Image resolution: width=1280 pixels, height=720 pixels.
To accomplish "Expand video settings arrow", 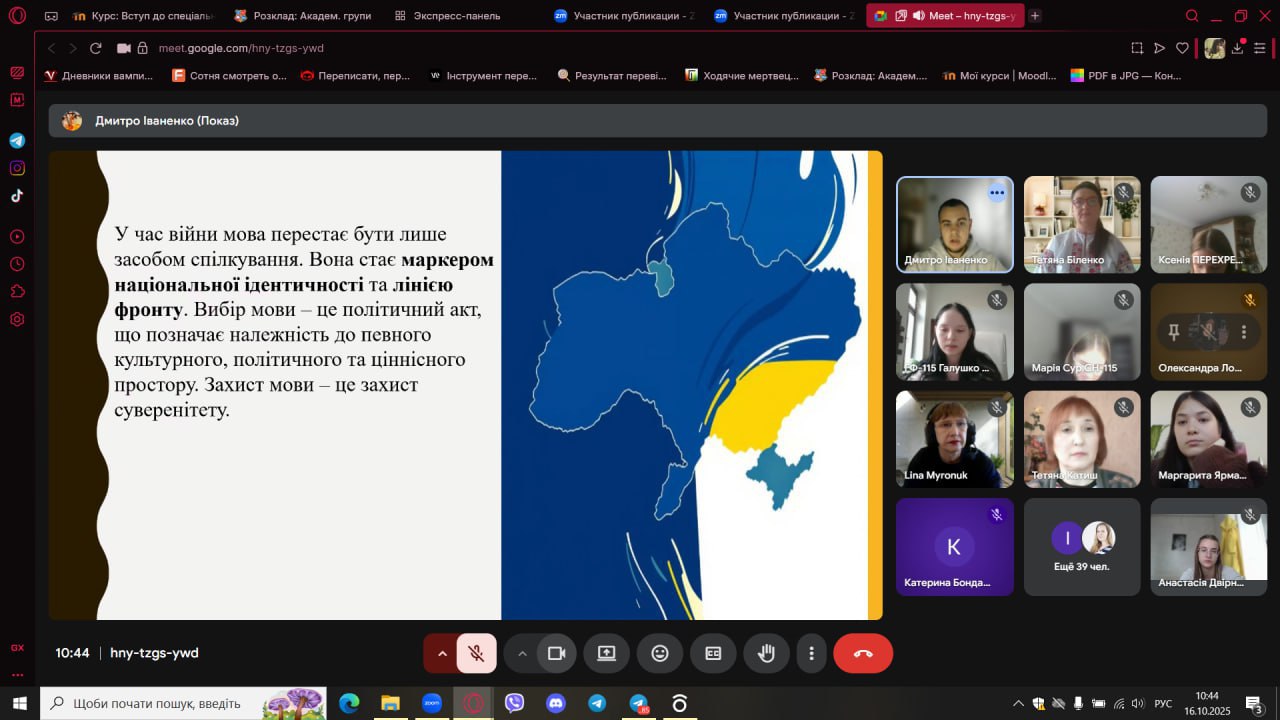I will tap(521, 653).
